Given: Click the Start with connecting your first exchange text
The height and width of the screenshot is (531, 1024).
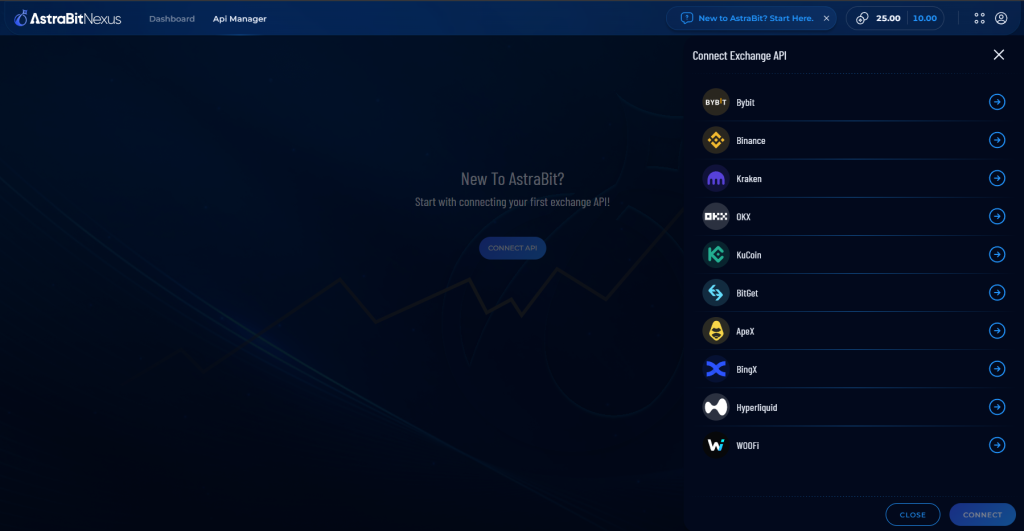Looking at the screenshot, I should [x=513, y=202].
